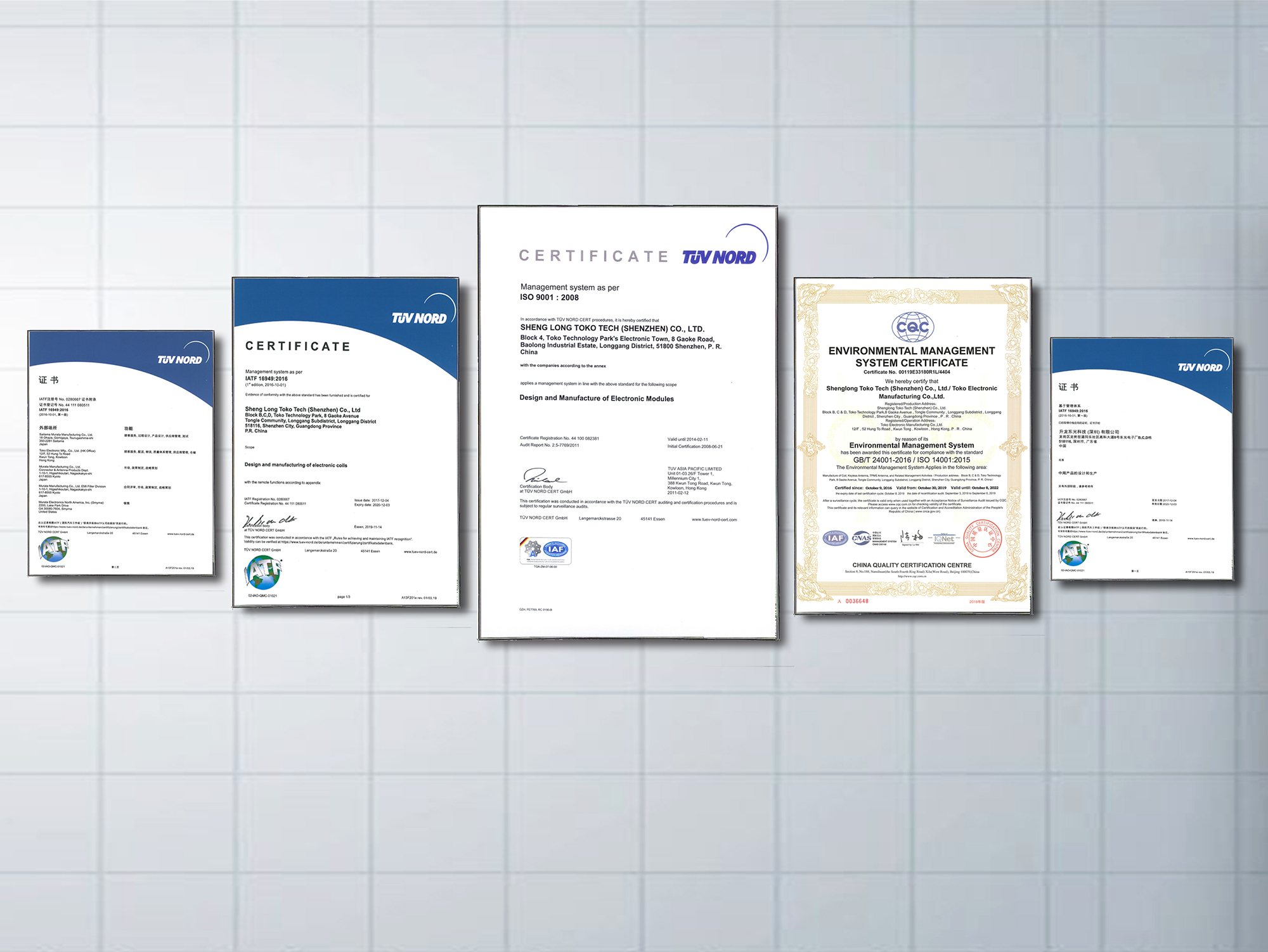Click the IAF badge on ISO 9001 certificate
The image size is (1268, 952).
(x=555, y=550)
